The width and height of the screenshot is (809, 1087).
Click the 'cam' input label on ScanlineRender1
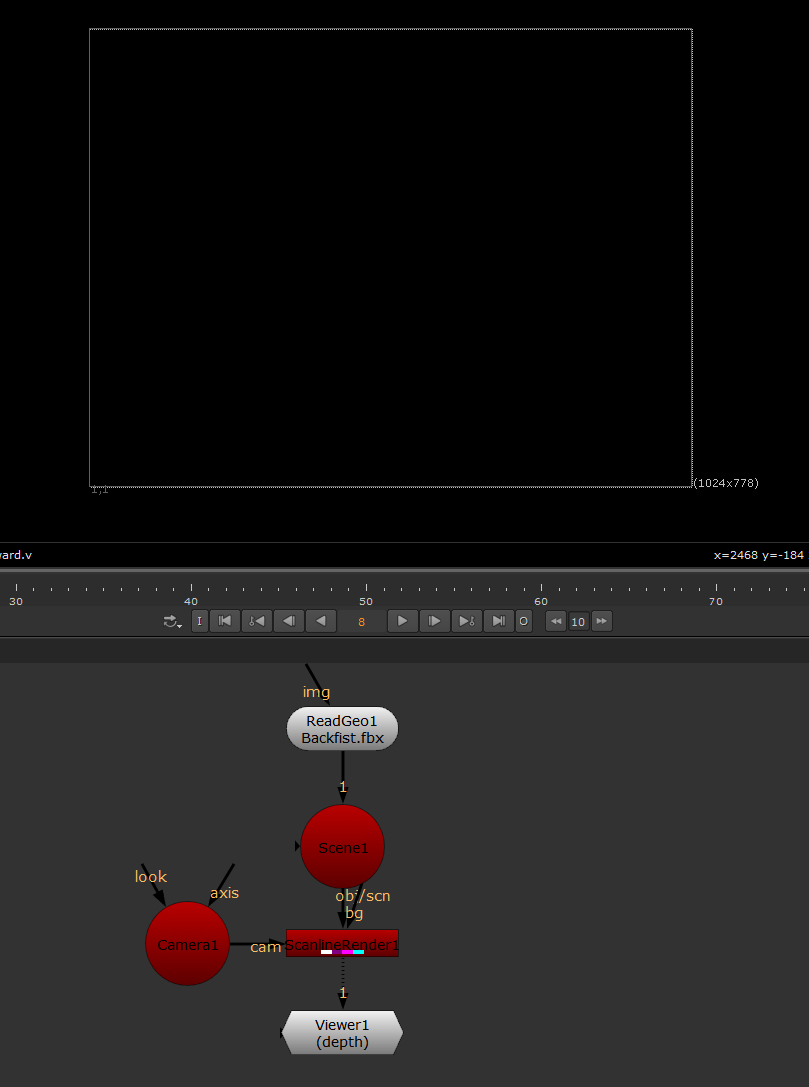coord(265,947)
